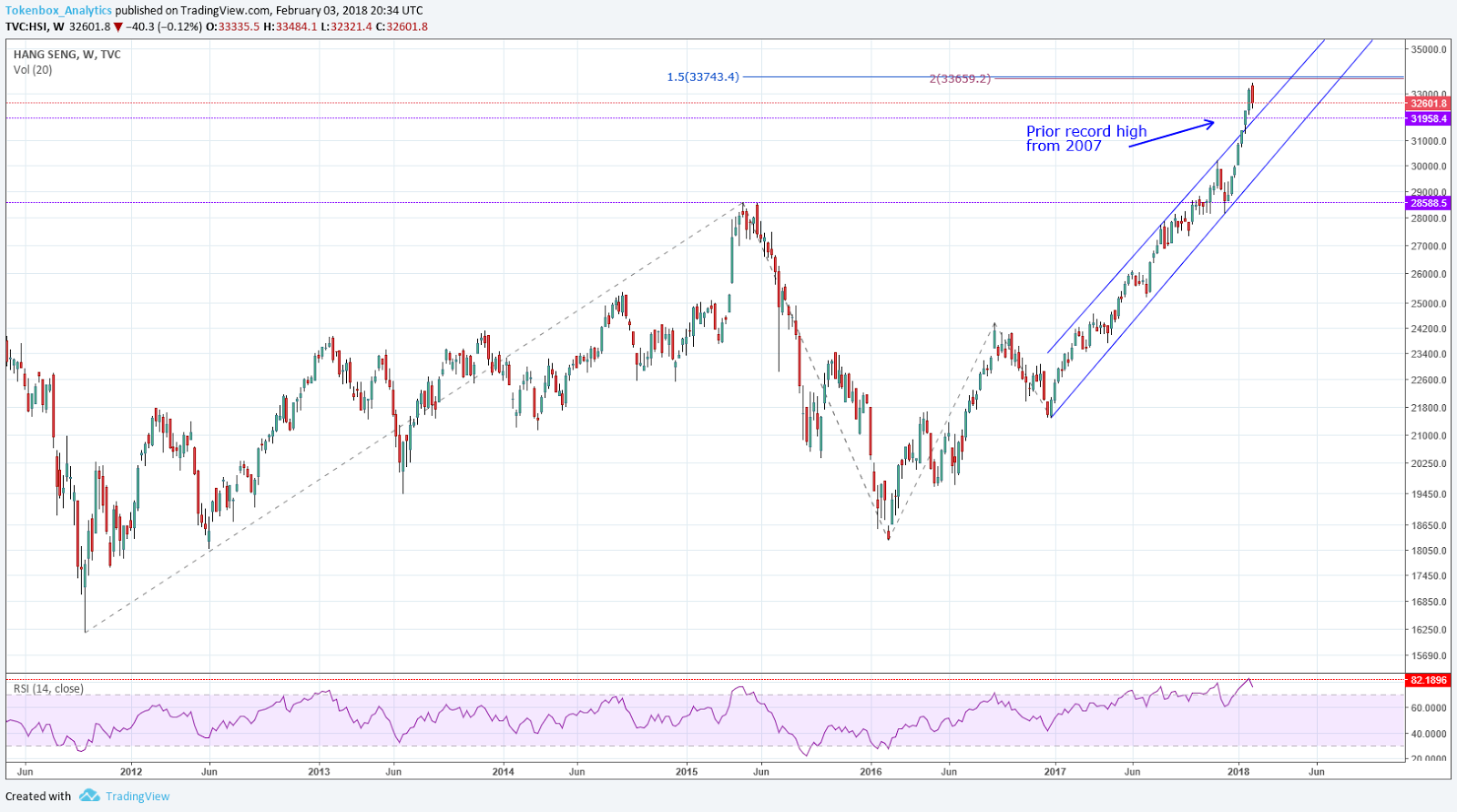Image resolution: width=1457 pixels, height=812 pixels.
Task: Click the 2018 label on the time axis
Action: 1238,771
